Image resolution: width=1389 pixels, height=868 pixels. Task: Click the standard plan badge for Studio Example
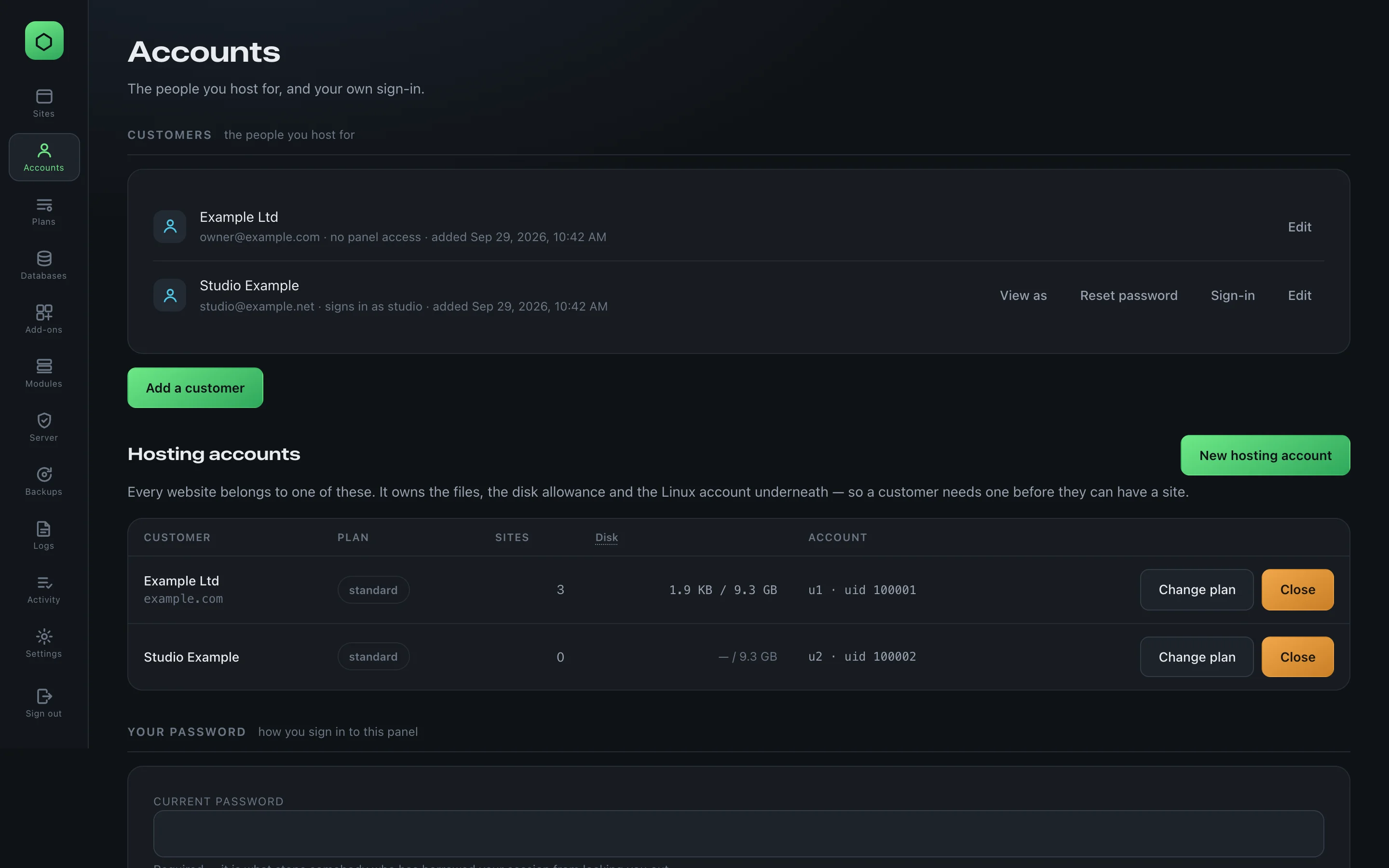373,656
